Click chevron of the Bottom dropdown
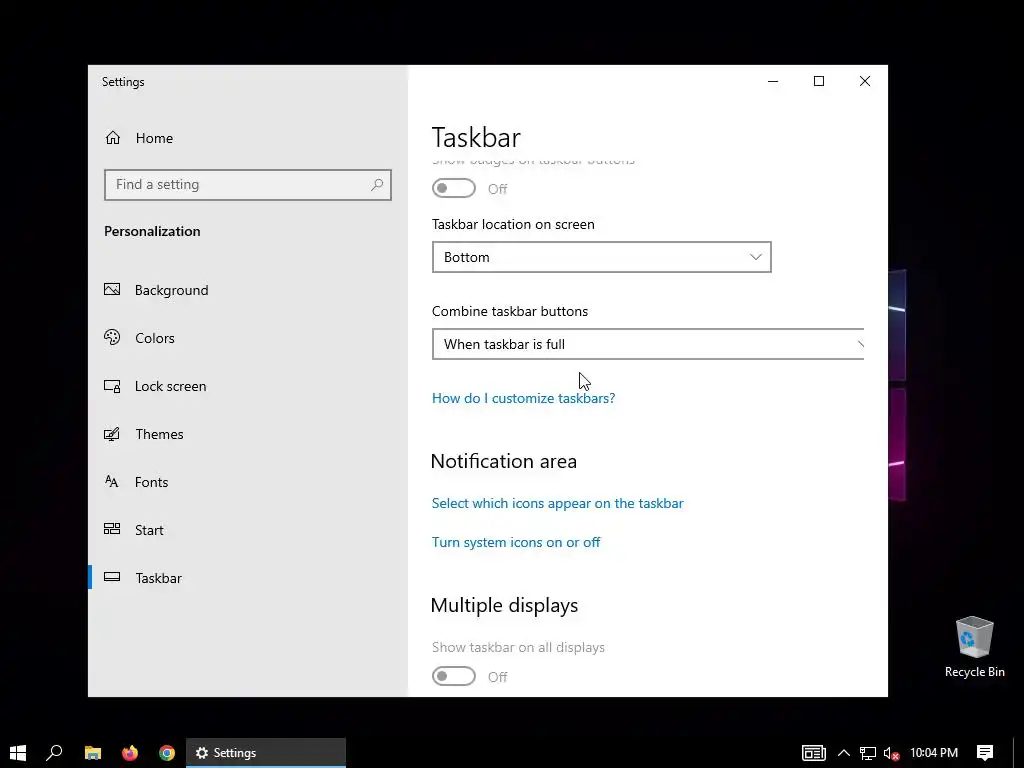 pyautogui.click(x=756, y=257)
